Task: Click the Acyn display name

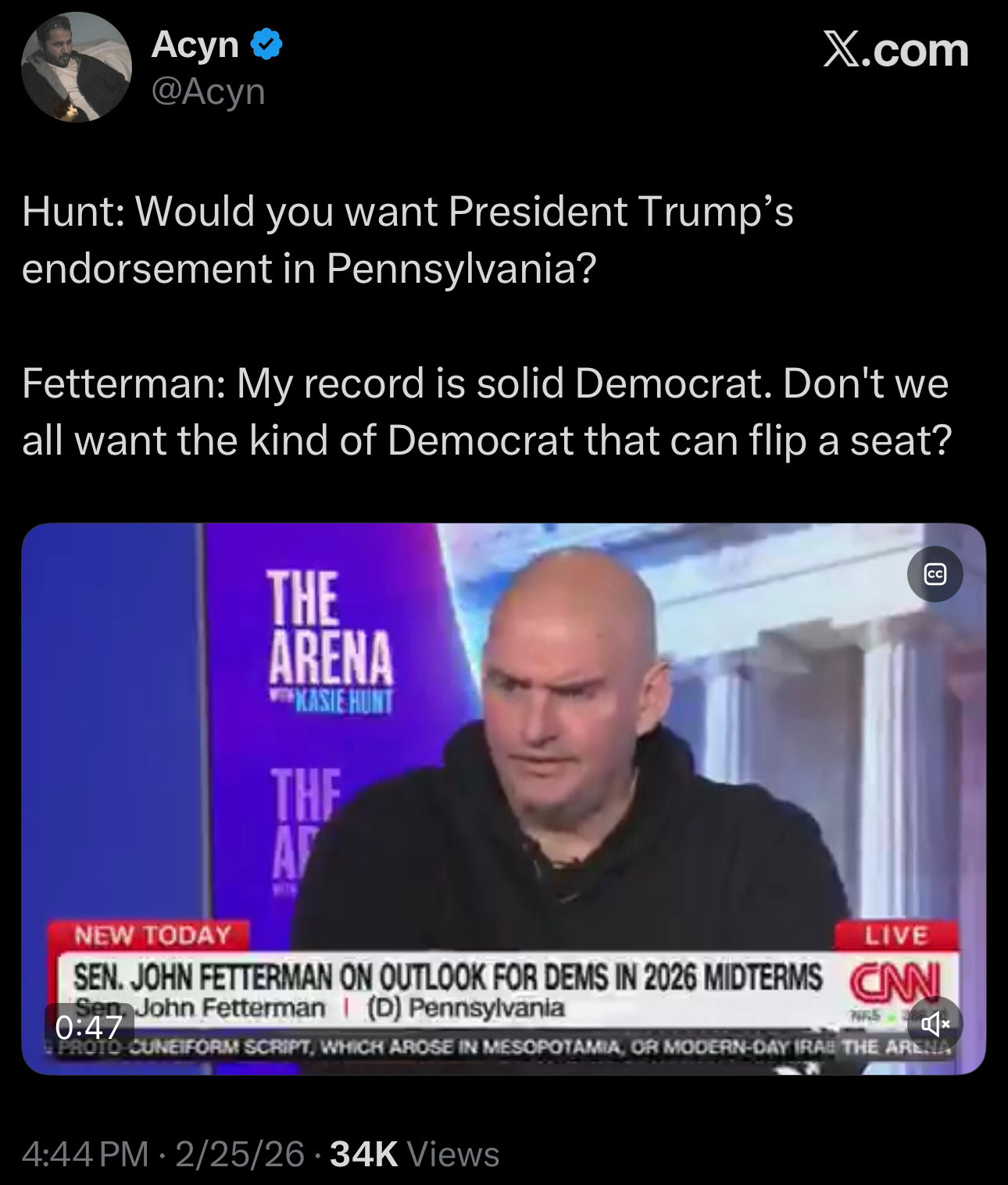Action: point(195,45)
